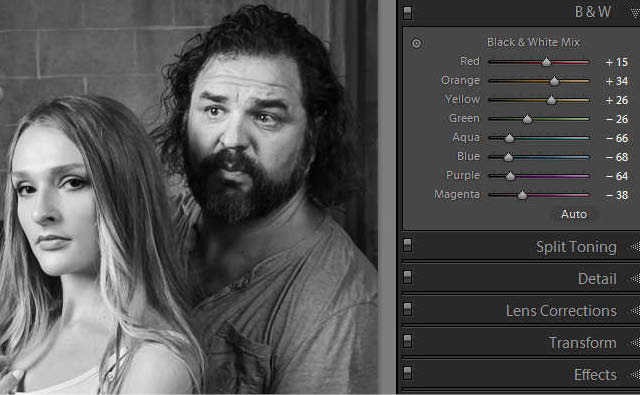Click the Orange slider handle
640x395 pixels.
[554, 81]
